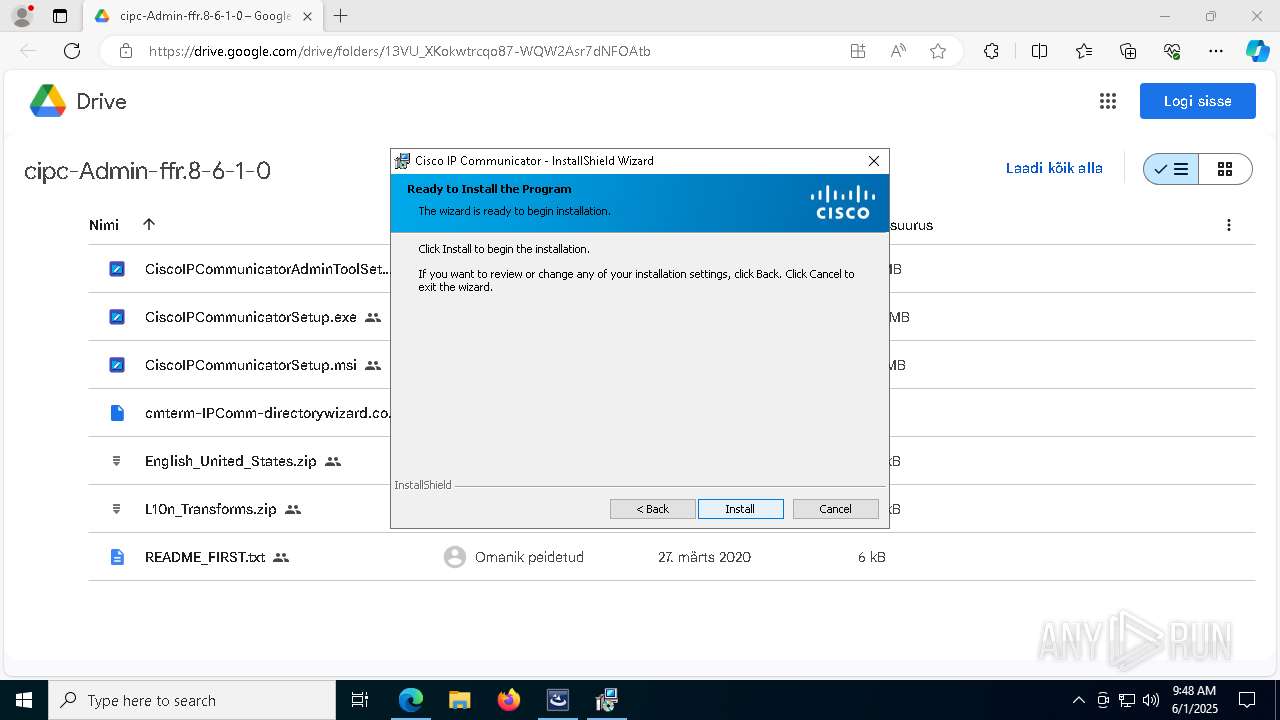Open CiscoIPCommunicatorSetup.exe file
The height and width of the screenshot is (720, 1280).
[x=250, y=317]
